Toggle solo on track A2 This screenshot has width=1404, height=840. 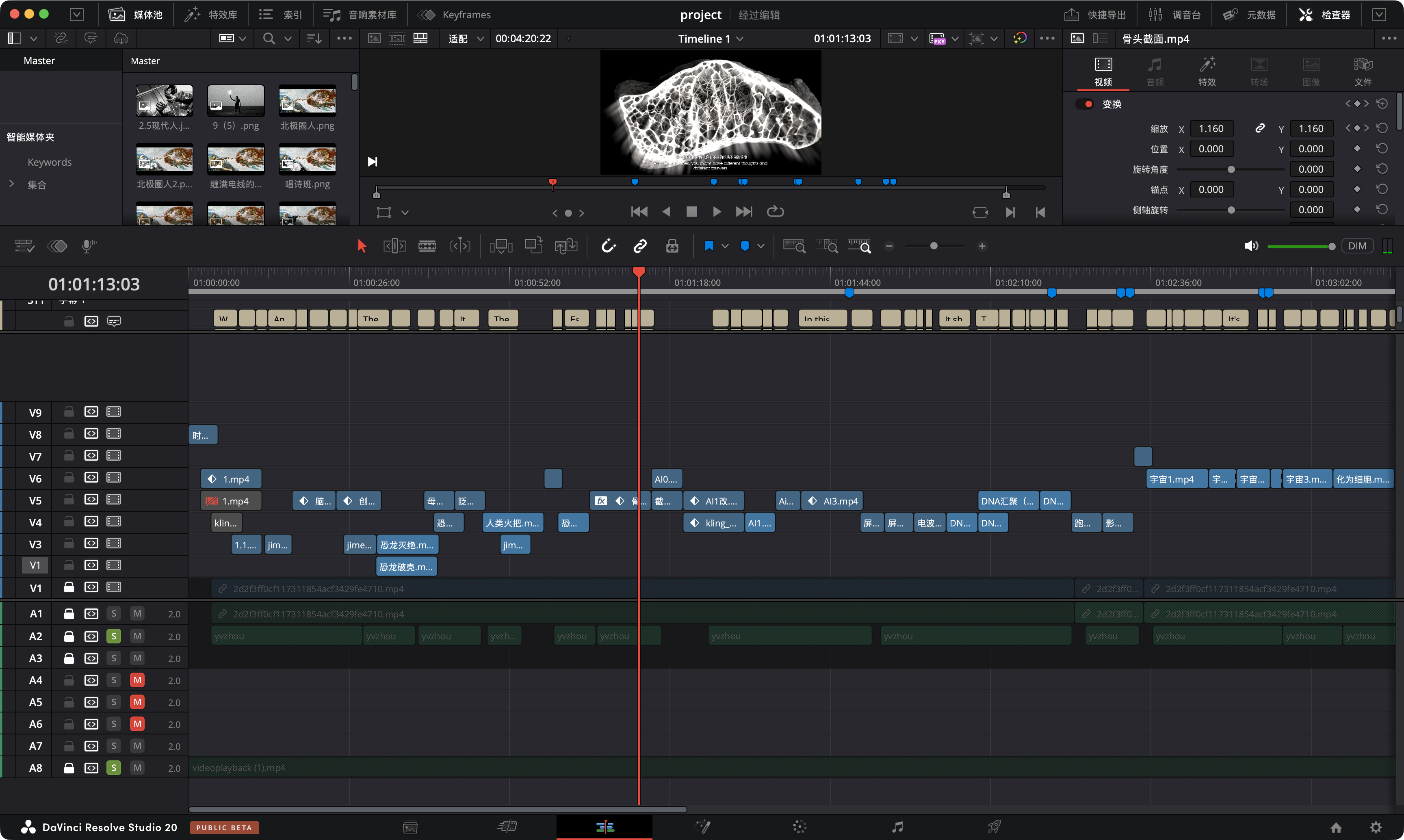pos(114,636)
